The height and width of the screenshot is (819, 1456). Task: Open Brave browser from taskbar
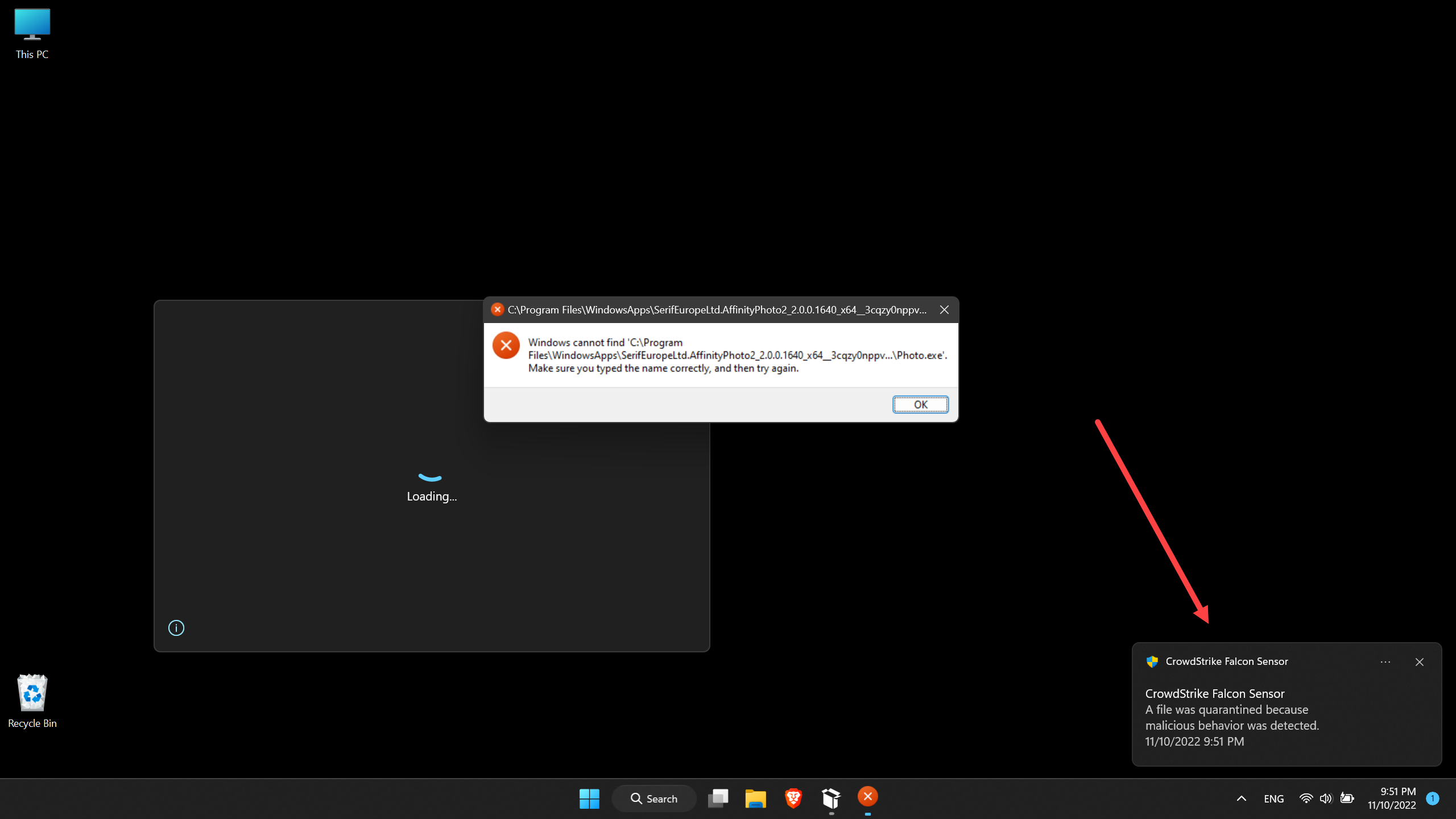tap(793, 799)
